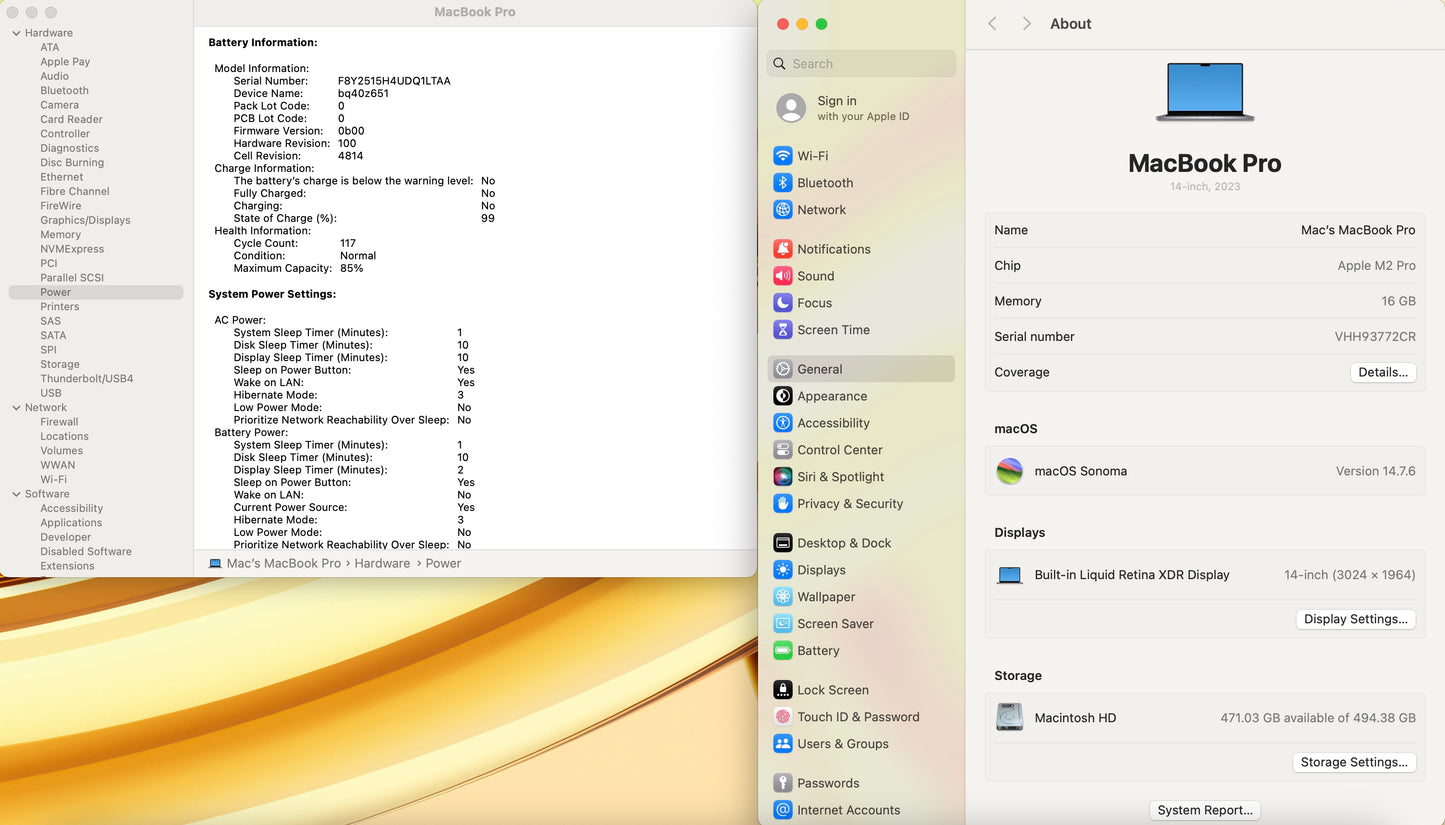Click the Serial number VHH93772CR text
The image size is (1445, 825).
coord(1375,337)
